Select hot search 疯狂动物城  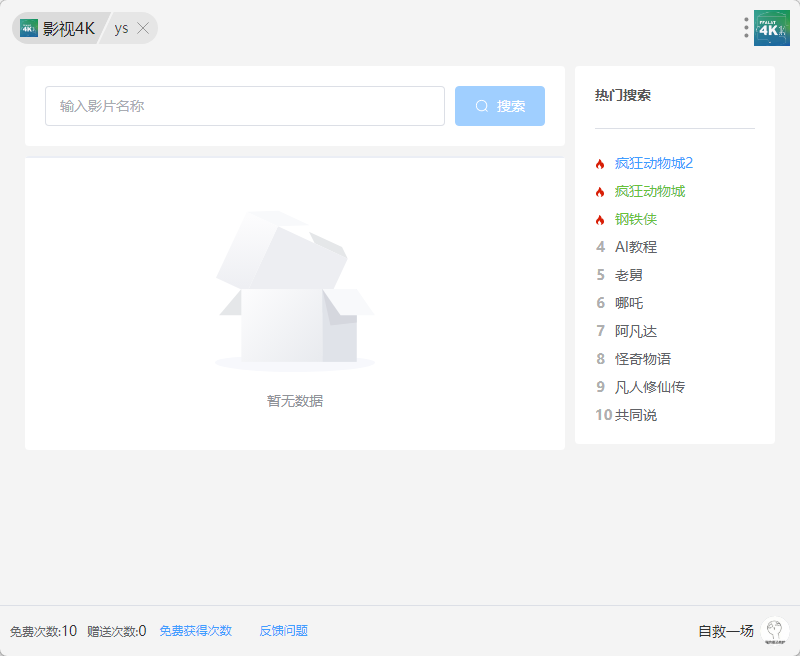click(650, 191)
